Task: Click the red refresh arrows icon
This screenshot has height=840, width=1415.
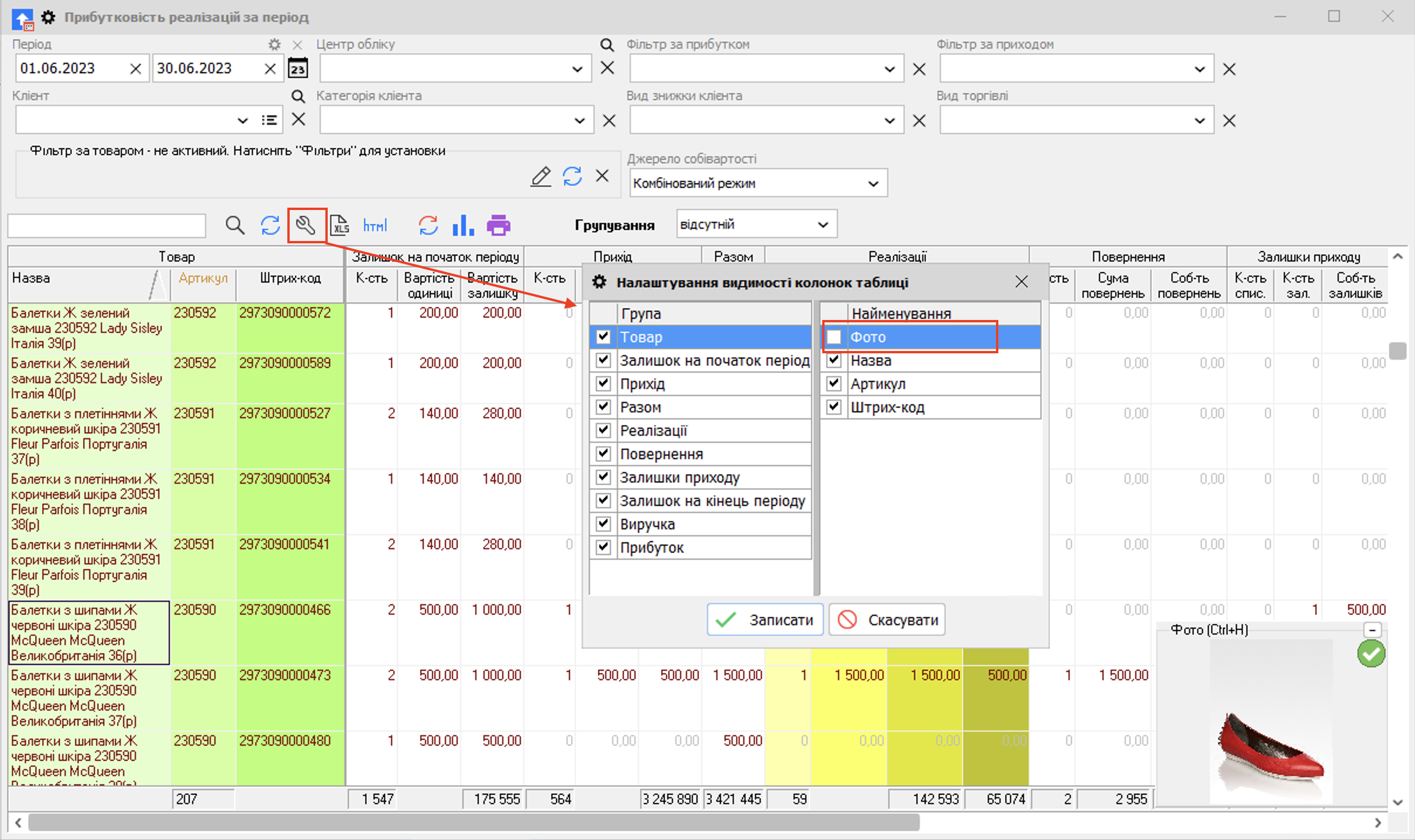Action: coord(428,225)
